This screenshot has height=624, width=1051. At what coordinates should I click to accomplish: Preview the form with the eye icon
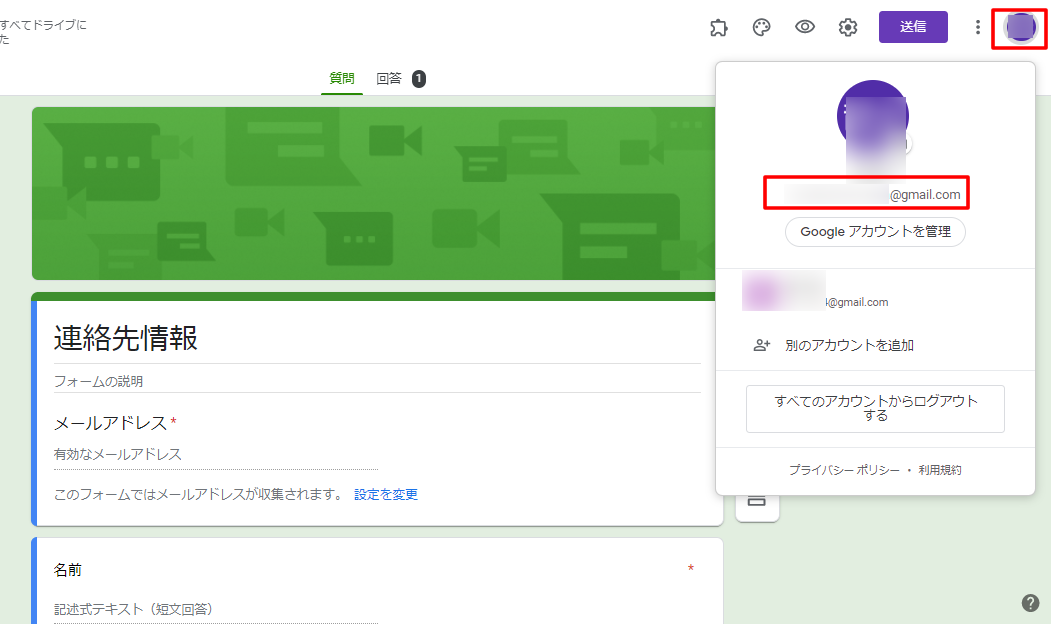tap(804, 28)
